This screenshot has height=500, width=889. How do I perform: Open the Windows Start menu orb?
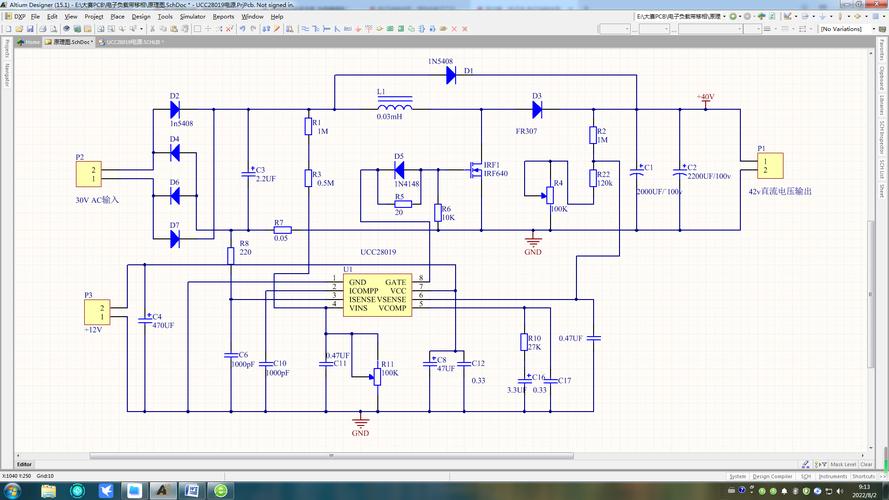point(13,491)
